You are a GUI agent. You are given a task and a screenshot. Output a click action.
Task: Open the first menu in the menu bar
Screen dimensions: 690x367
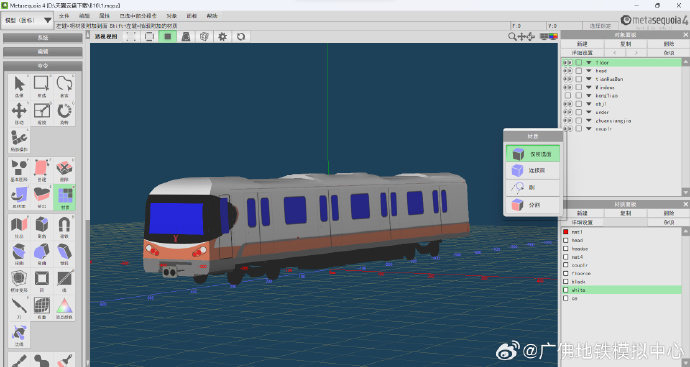[x=64, y=16]
